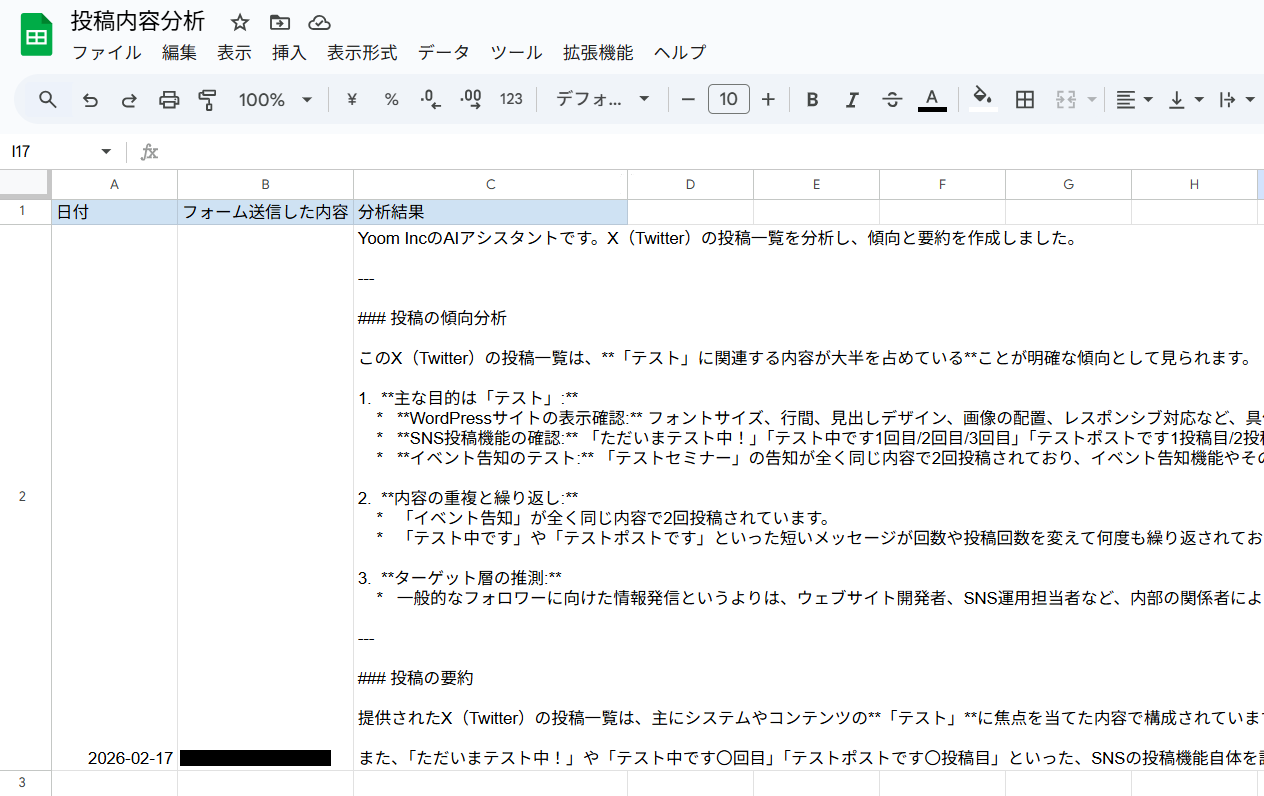Viewport: 1264px width, 796px height.
Task: Select the 分析結果 header cell
Action: coord(491,212)
